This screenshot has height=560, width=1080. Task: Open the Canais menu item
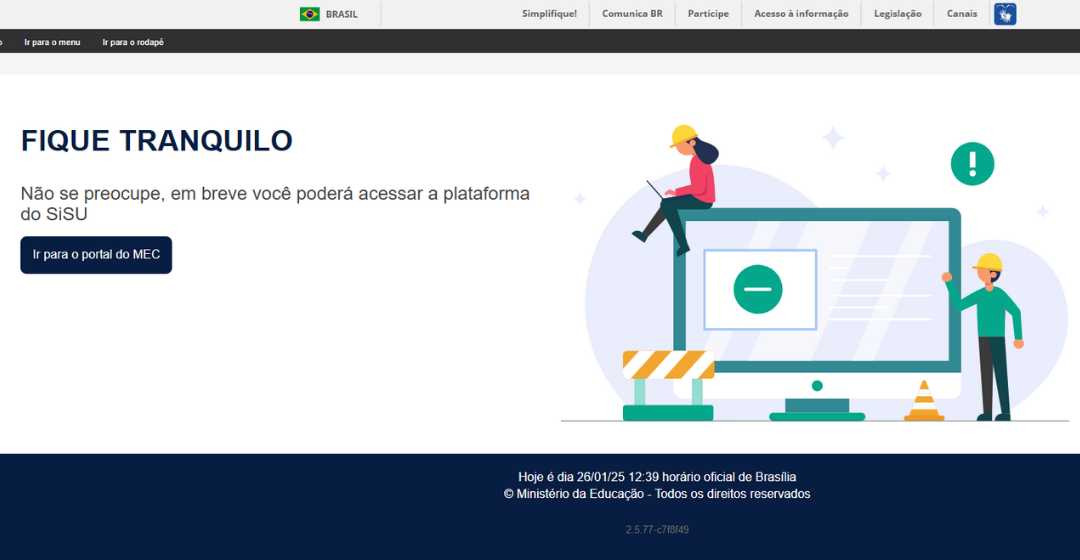pos(962,14)
